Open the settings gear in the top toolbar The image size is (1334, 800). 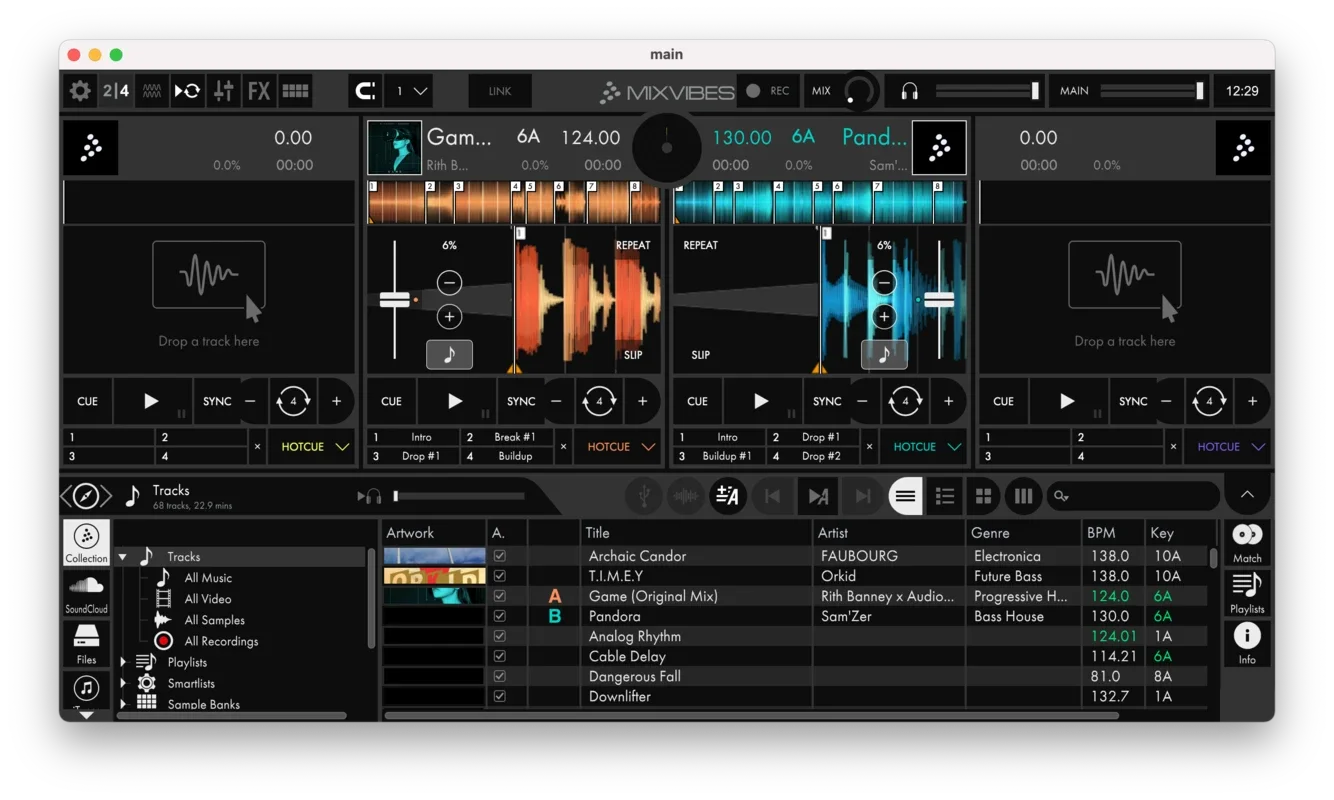click(x=80, y=91)
